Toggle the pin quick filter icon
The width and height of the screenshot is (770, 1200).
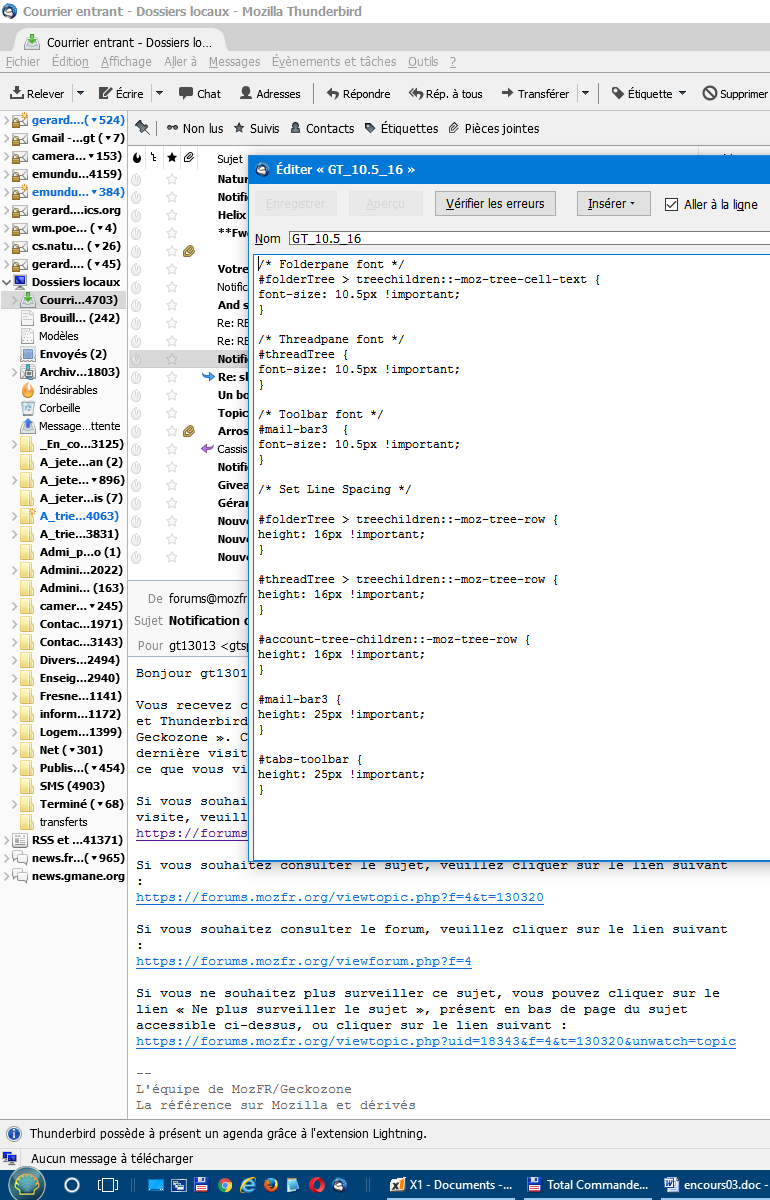coord(142,128)
